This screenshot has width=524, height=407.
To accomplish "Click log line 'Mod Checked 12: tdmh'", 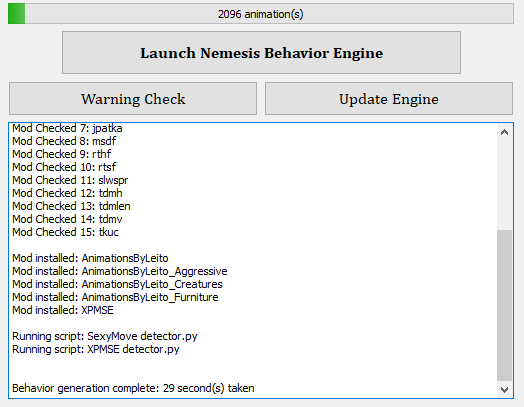I will [x=68, y=193].
